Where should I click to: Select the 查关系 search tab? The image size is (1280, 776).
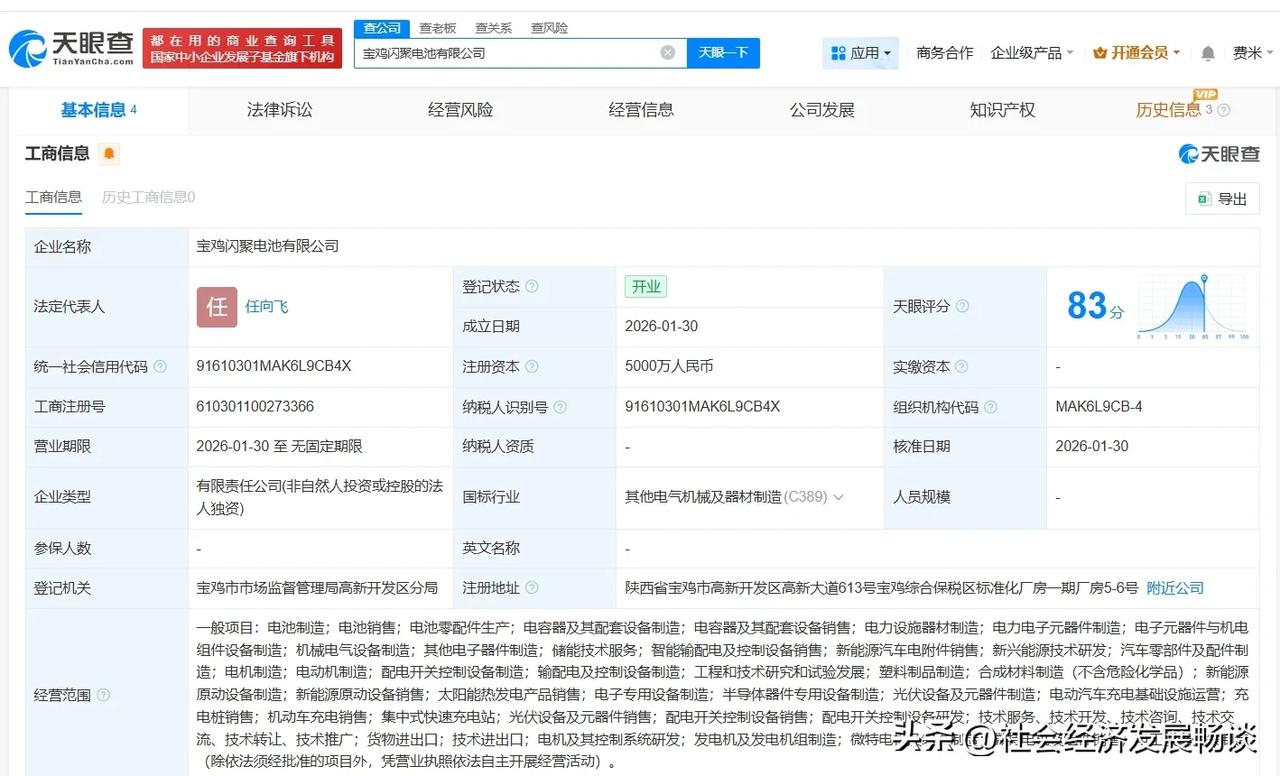(493, 28)
